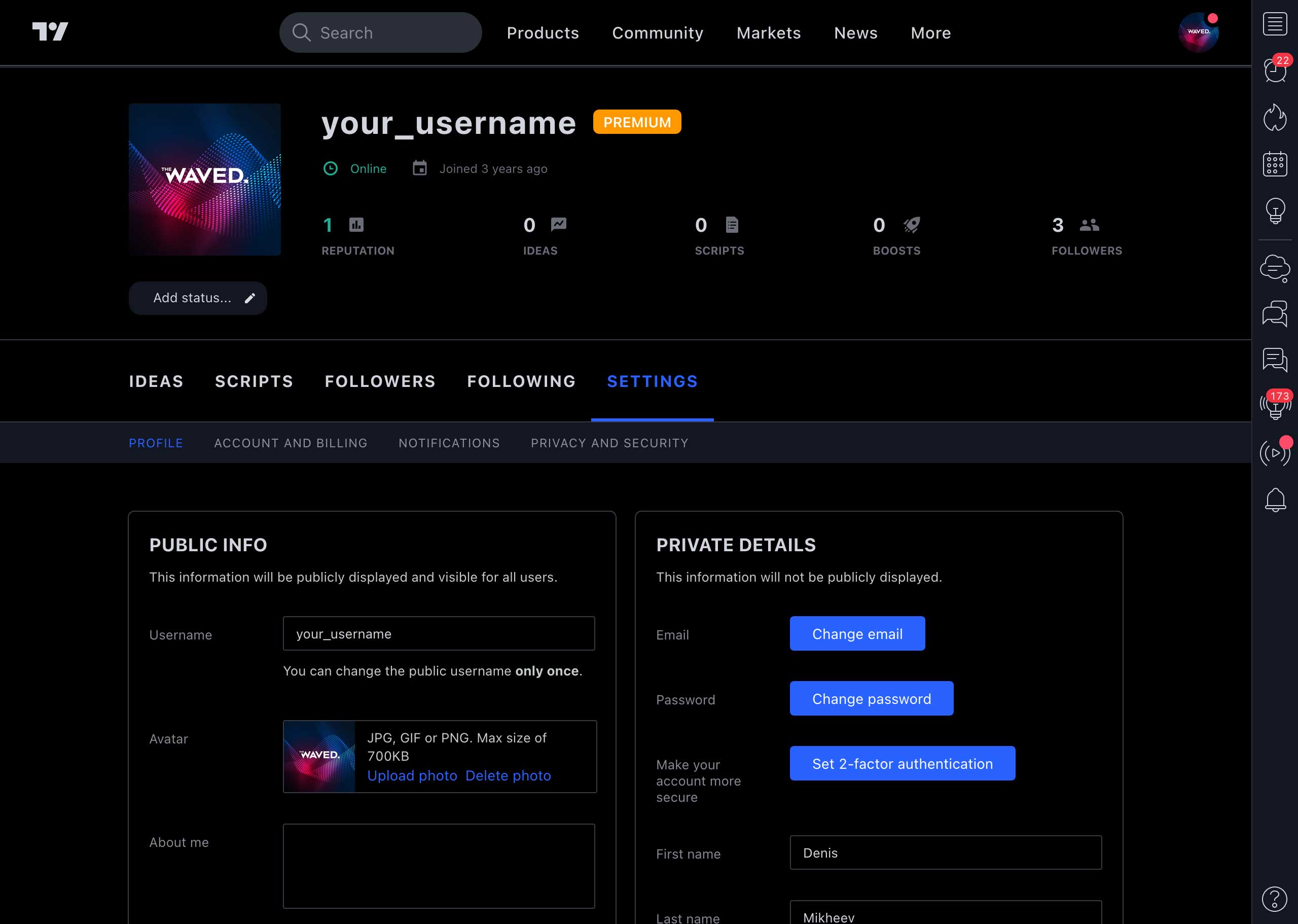Open Notifications settings subtab
This screenshot has height=924, width=1298.
pos(449,443)
